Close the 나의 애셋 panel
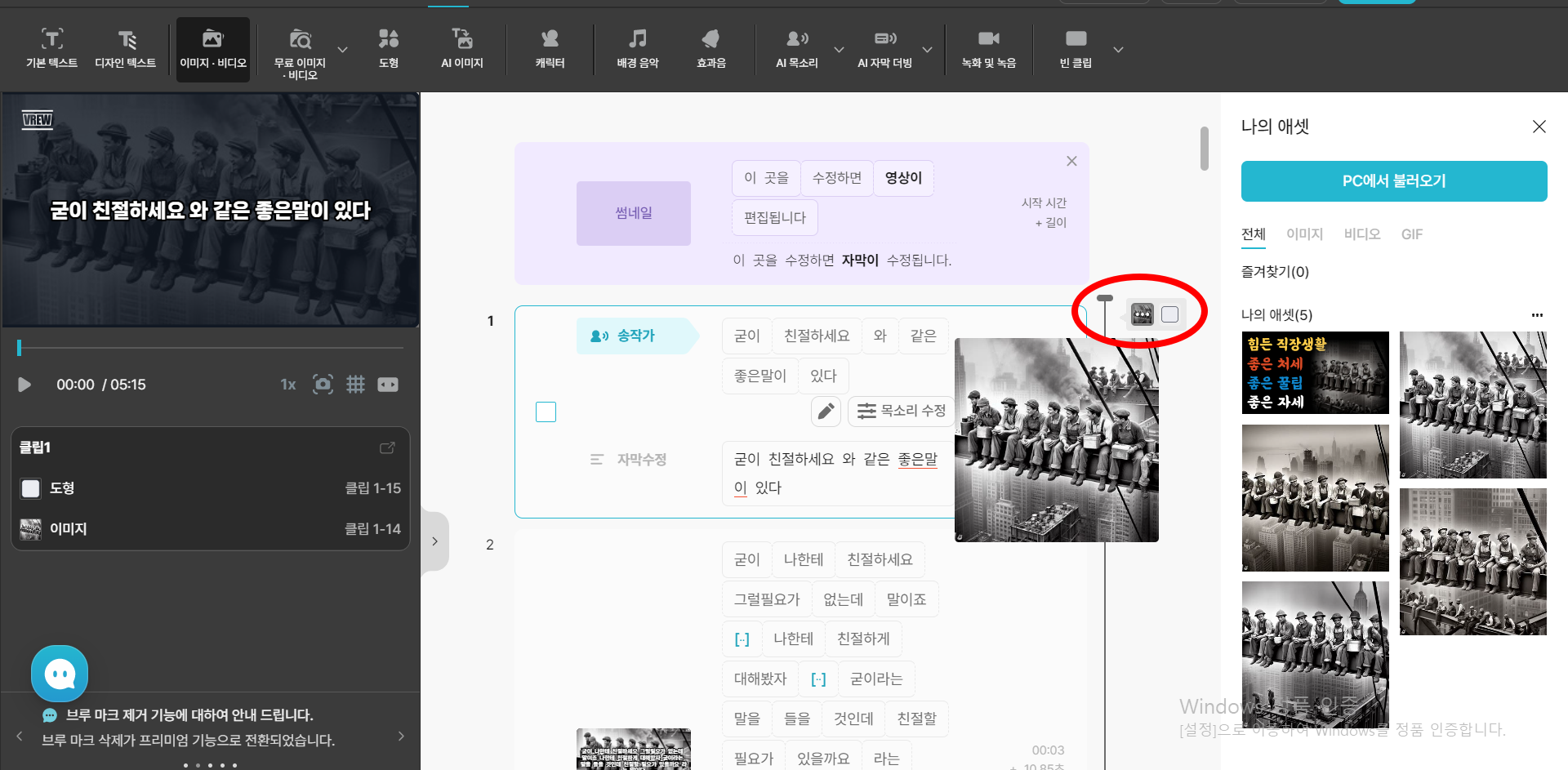1568x770 pixels. 1539,127
